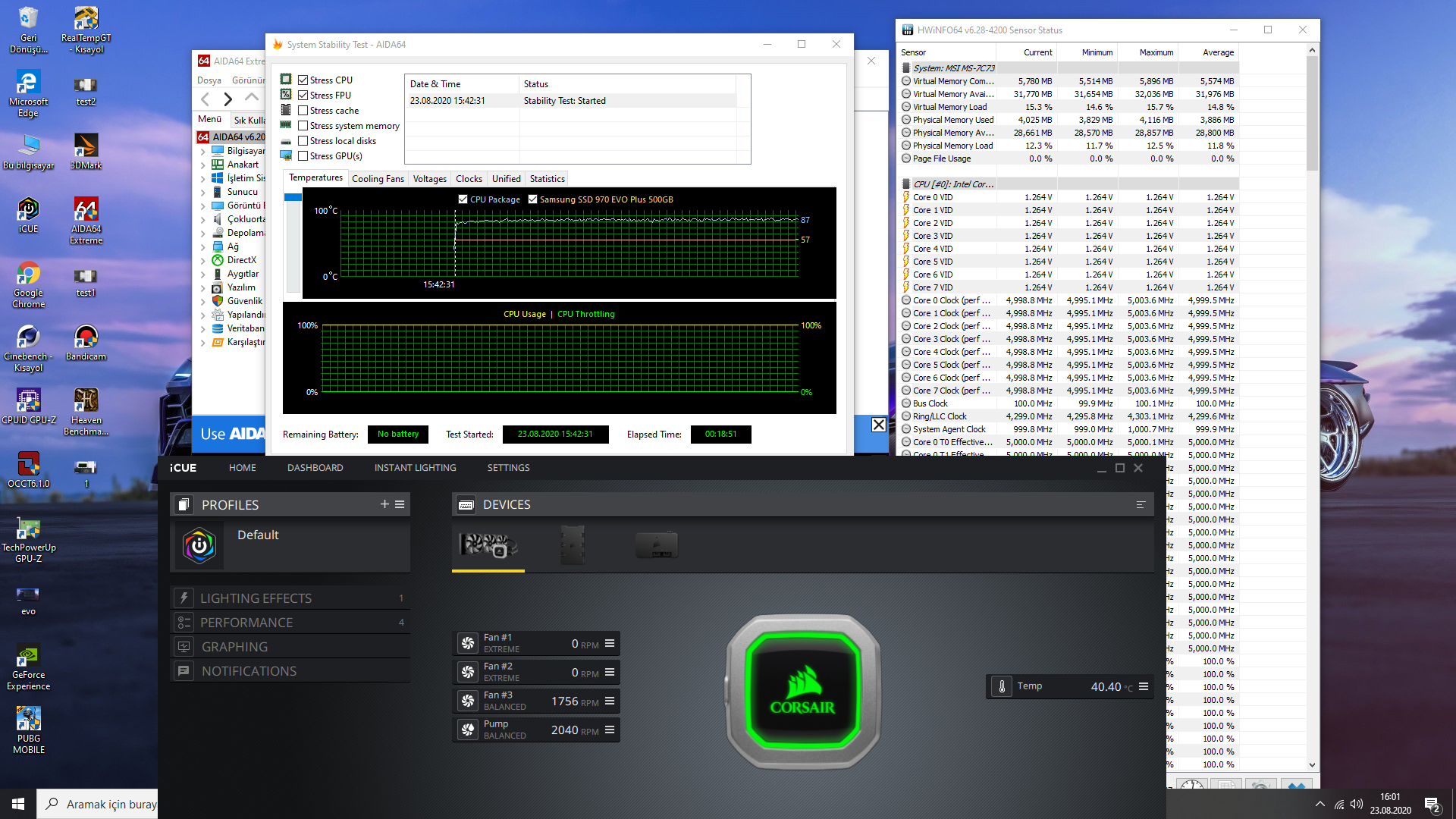Open the Profiles list menu icon

(x=400, y=504)
